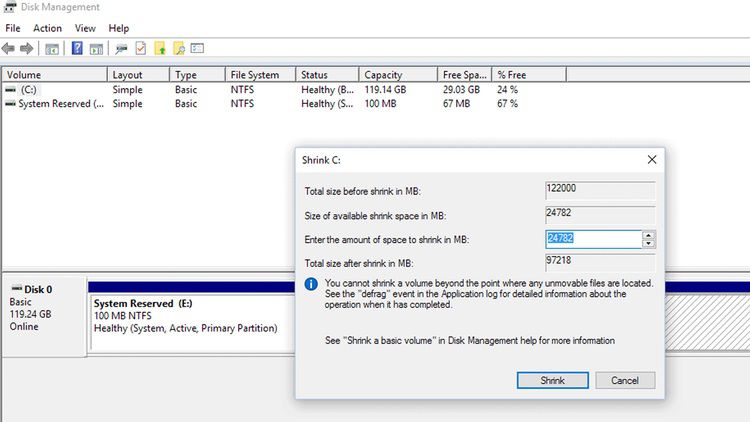Click the amount of space to shrink field
Viewport: 750px width, 422px height.
(x=592, y=239)
